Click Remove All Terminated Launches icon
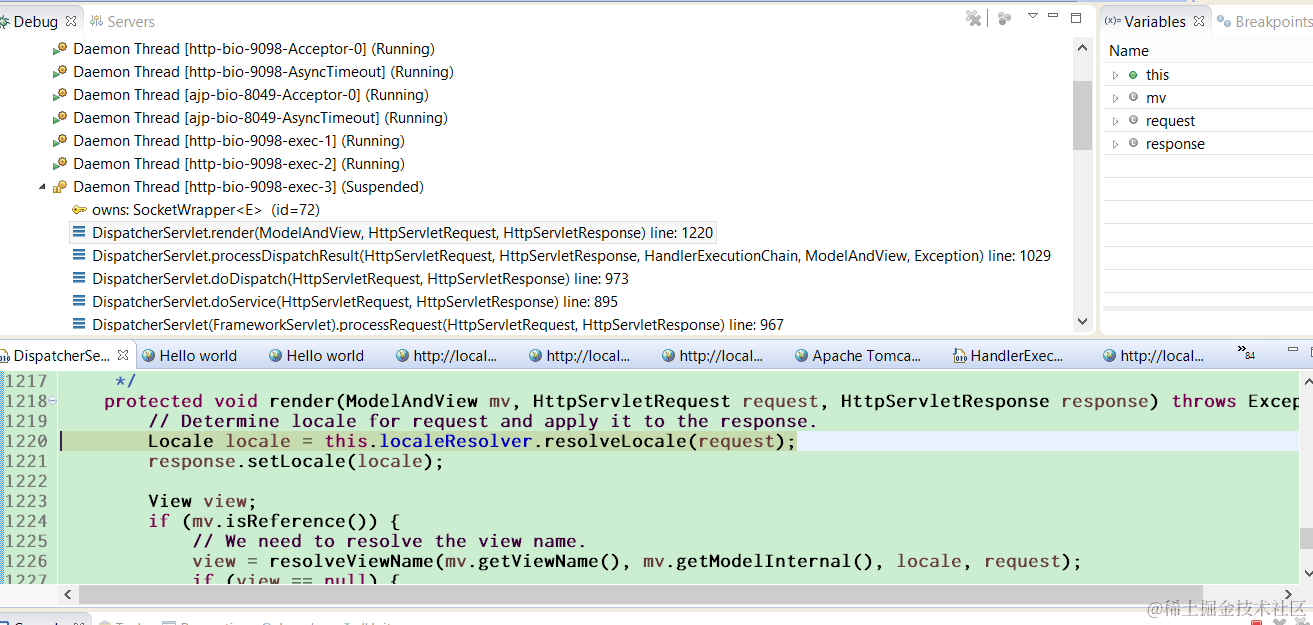 [973, 18]
